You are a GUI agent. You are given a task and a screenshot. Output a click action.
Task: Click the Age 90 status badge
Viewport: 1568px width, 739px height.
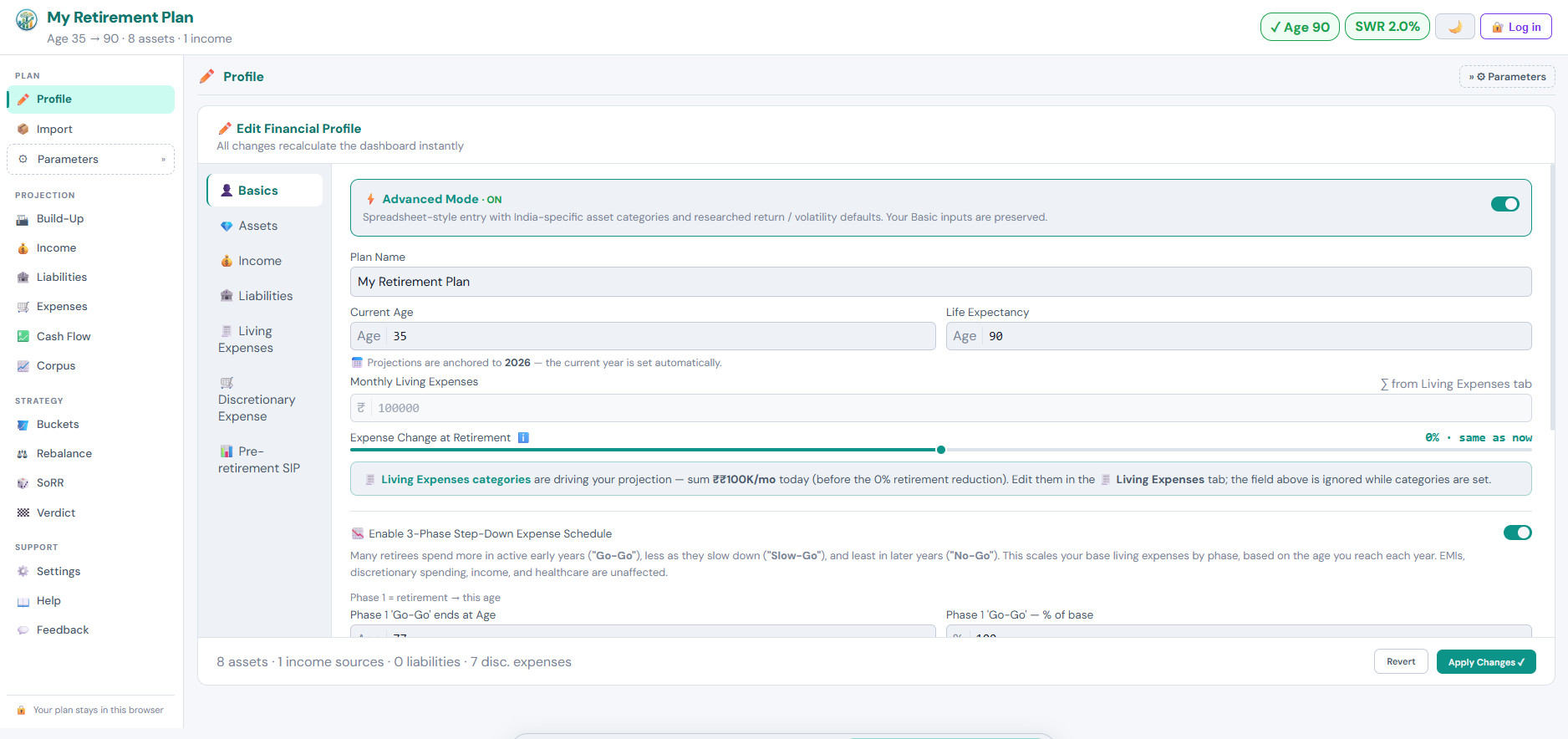1300,27
